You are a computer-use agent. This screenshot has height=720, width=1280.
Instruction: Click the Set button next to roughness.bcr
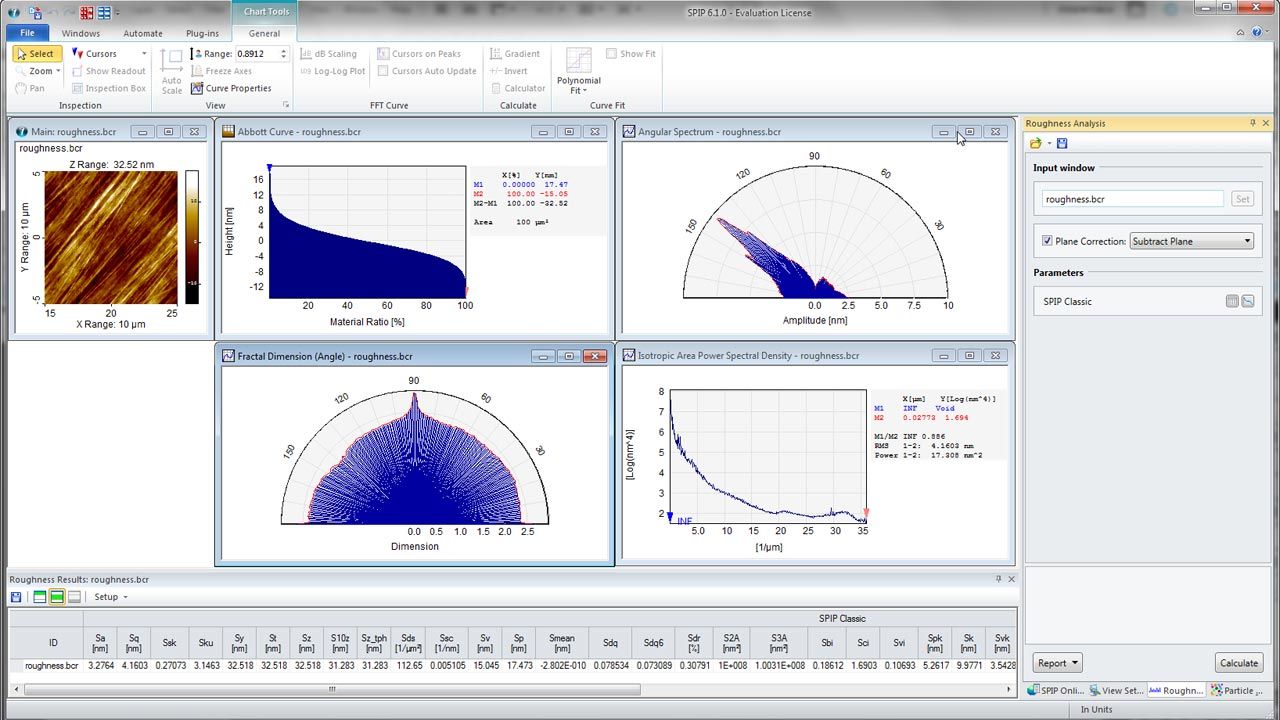[1242, 198]
